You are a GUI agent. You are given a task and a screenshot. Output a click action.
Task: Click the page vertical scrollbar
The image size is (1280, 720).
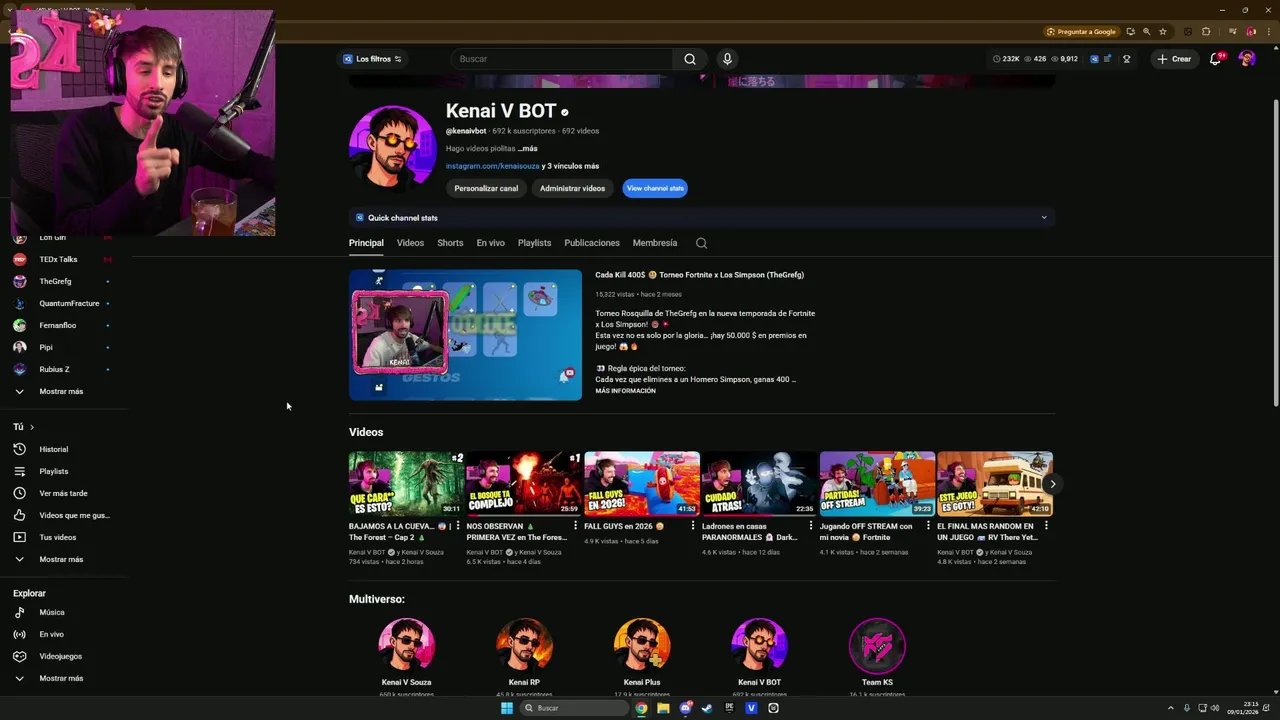pos(1275,250)
